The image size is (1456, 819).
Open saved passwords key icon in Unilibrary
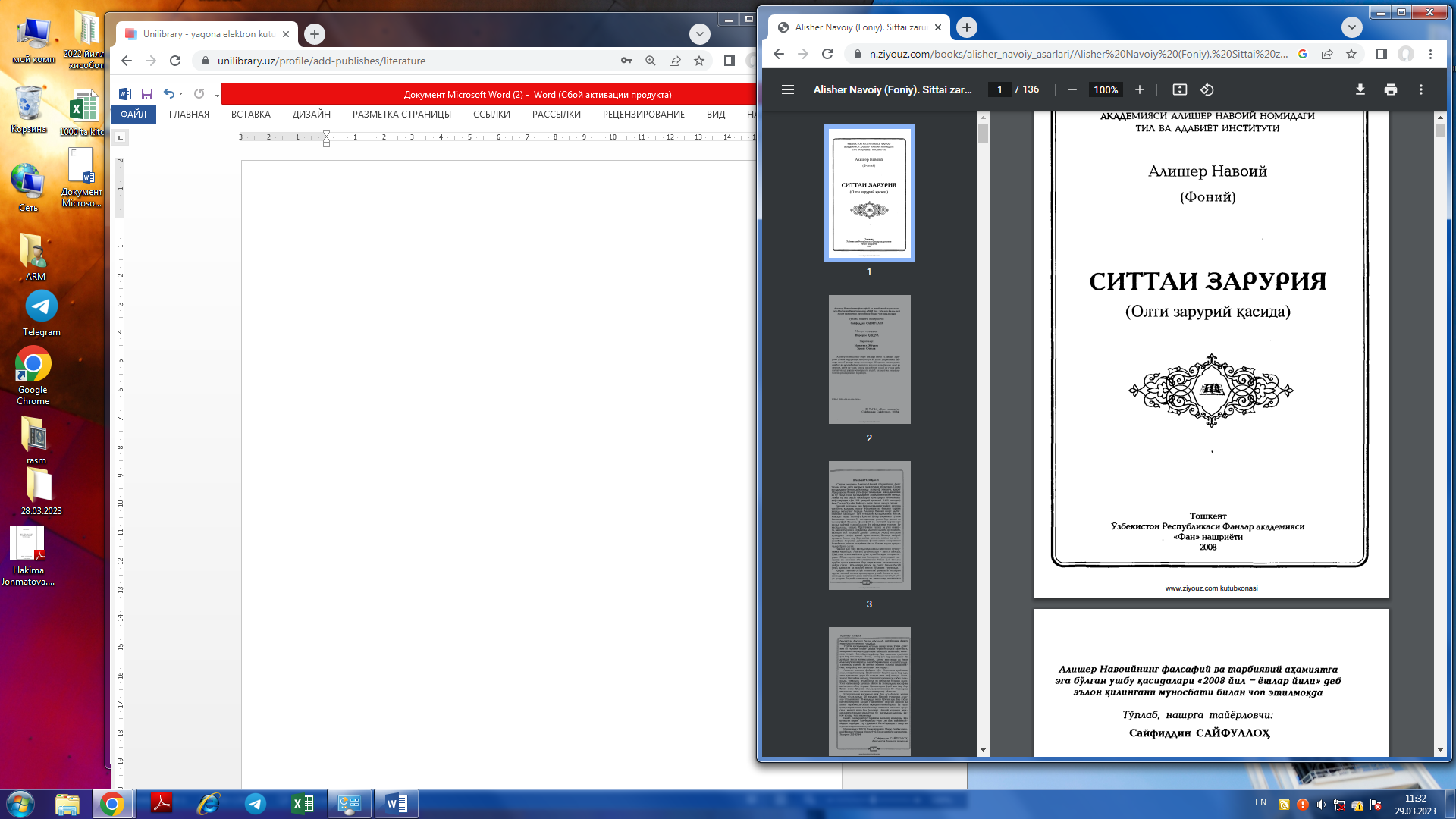click(x=626, y=61)
